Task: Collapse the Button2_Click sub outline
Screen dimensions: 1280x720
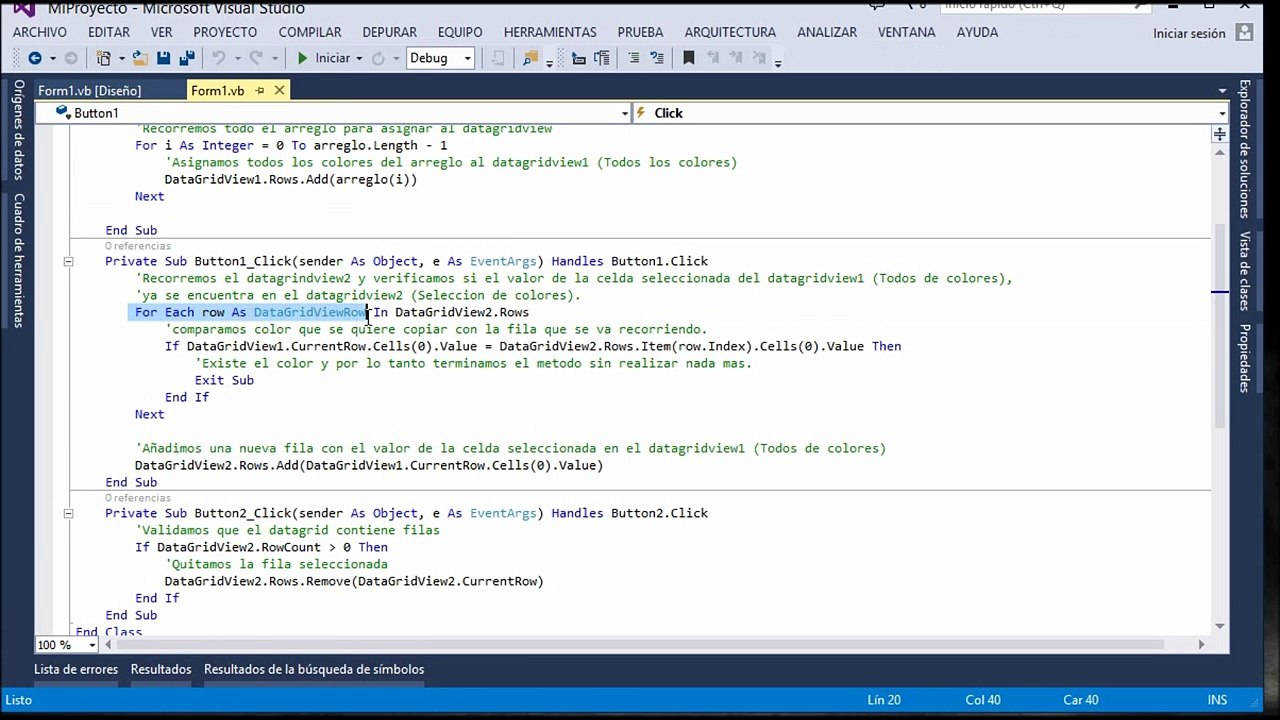Action: tap(68, 514)
